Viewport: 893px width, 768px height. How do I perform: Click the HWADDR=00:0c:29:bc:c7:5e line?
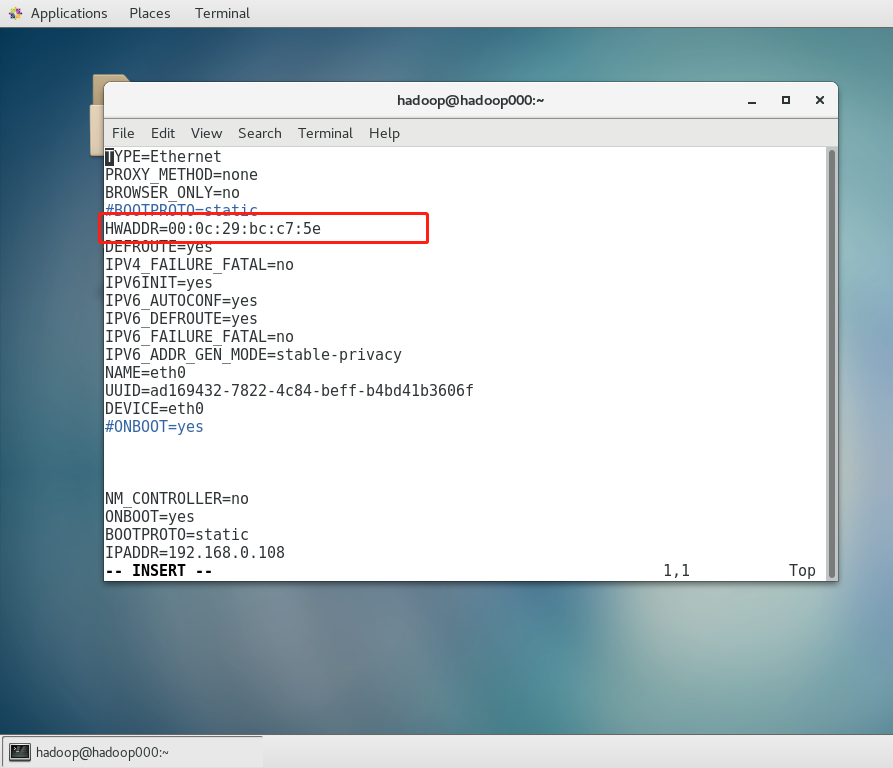212,229
